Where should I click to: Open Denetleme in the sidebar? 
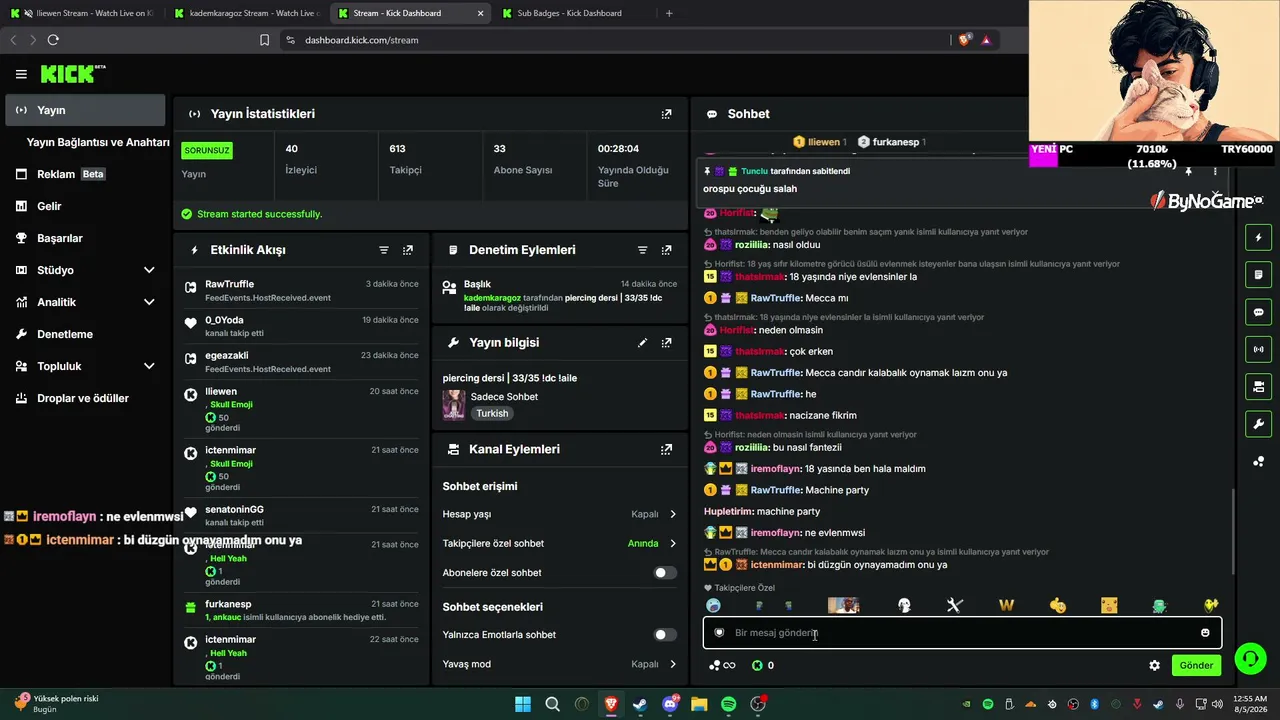(x=85, y=334)
